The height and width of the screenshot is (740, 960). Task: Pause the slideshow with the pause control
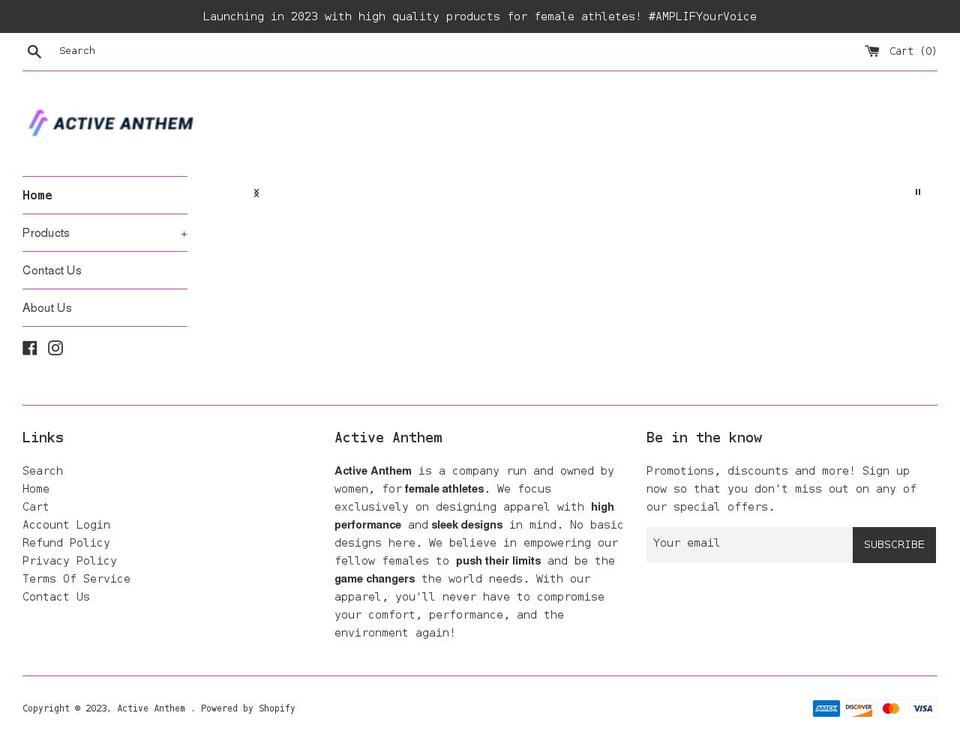917,192
